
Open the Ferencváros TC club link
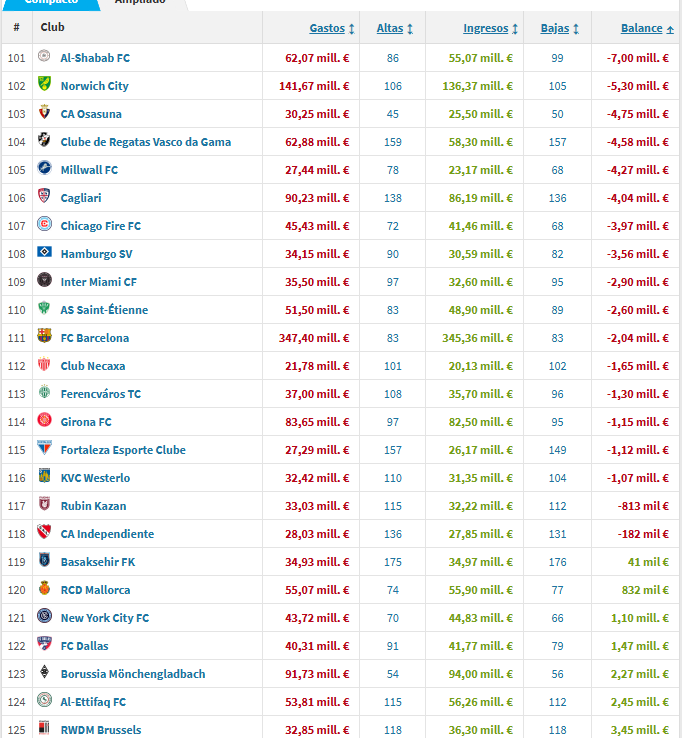tap(101, 394)
